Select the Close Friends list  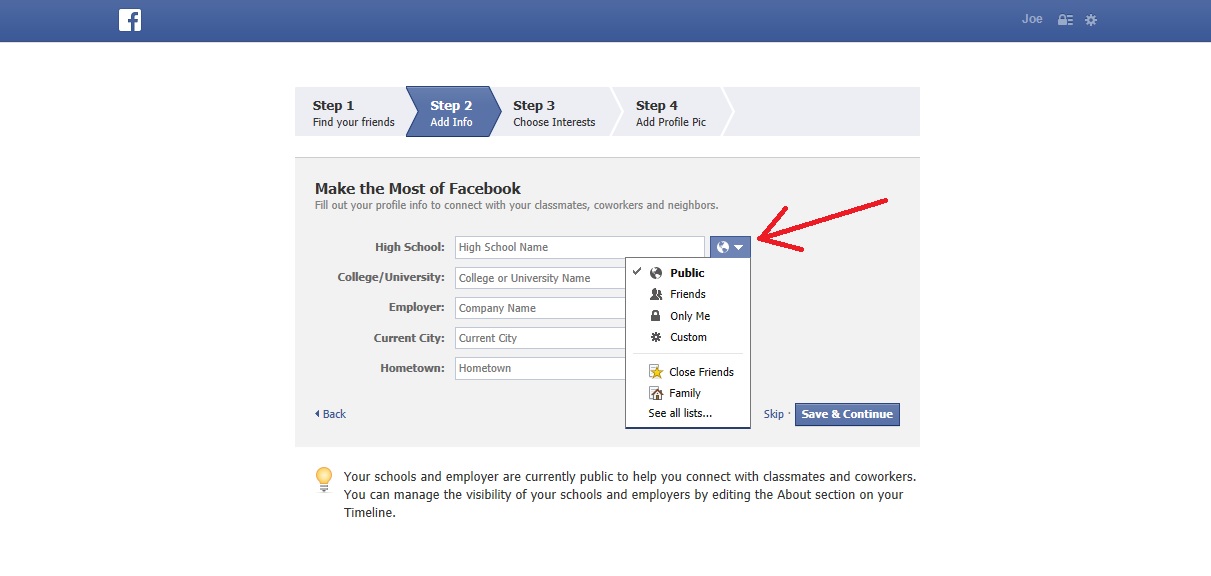point(688,372)
